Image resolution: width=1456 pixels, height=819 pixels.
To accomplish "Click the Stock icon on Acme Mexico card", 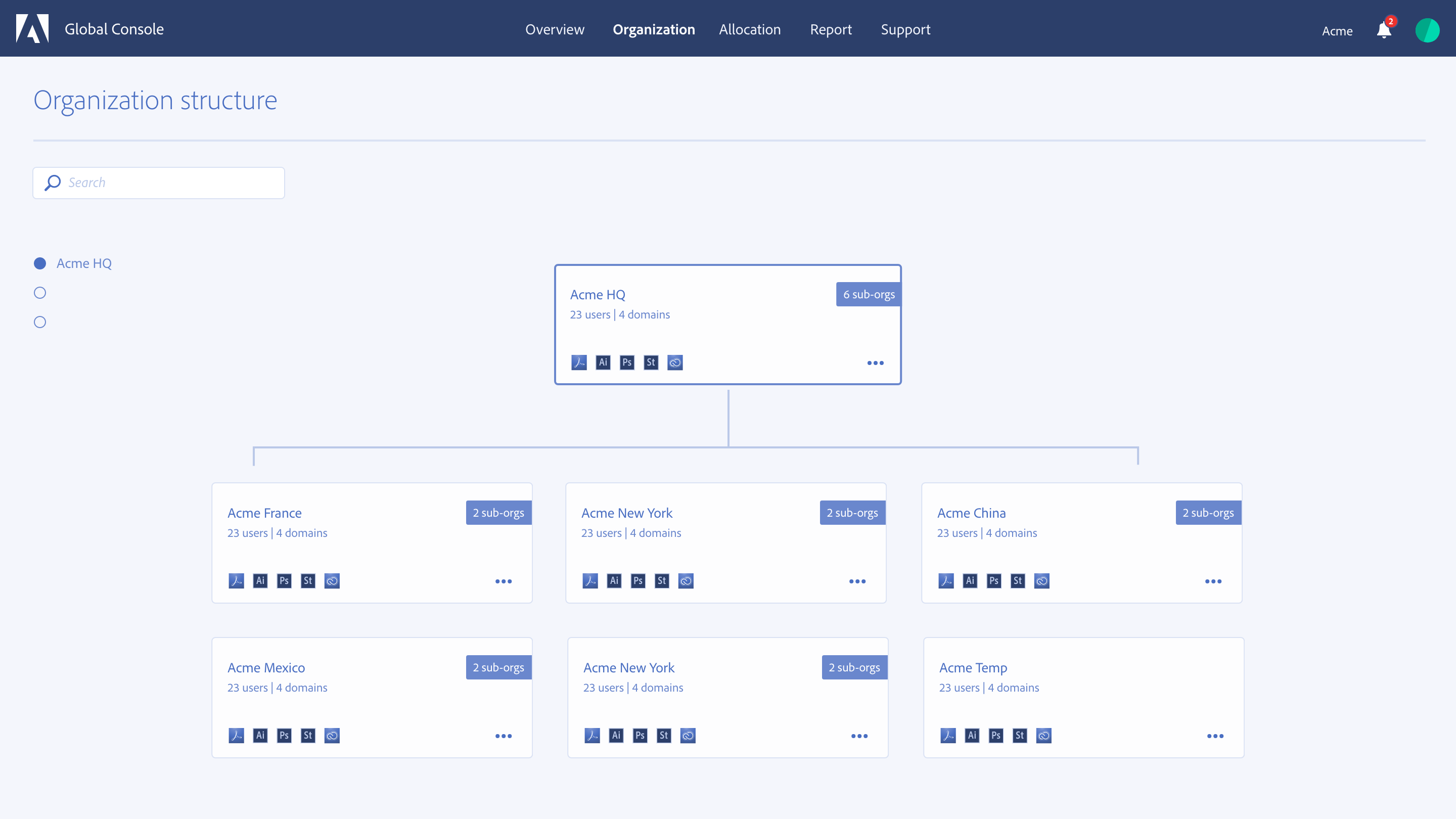I will tap(307, 736).
